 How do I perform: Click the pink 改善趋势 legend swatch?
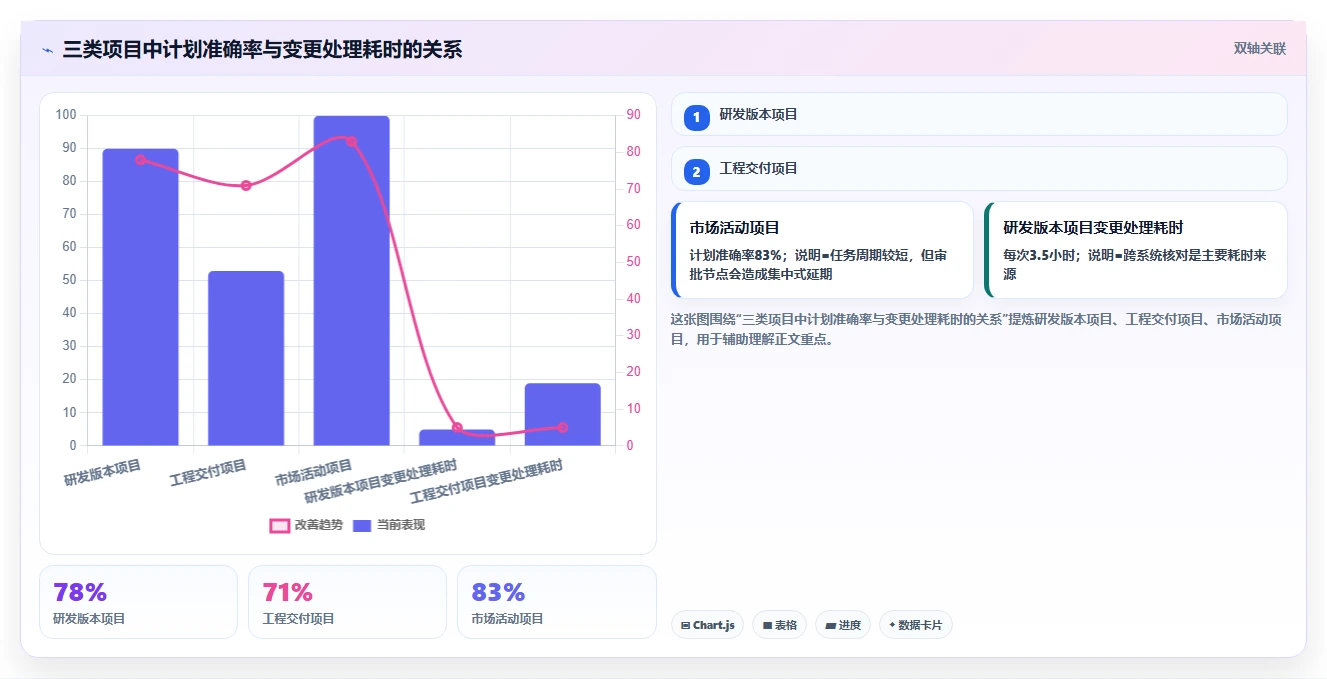click(280, 525)
